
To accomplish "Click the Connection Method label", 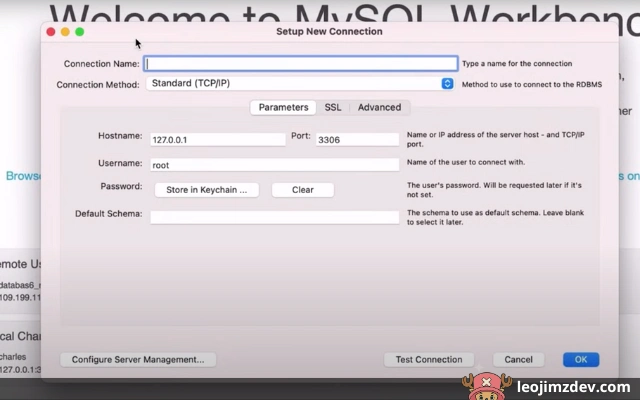I will pyautogui.click(x=98, y=85).
